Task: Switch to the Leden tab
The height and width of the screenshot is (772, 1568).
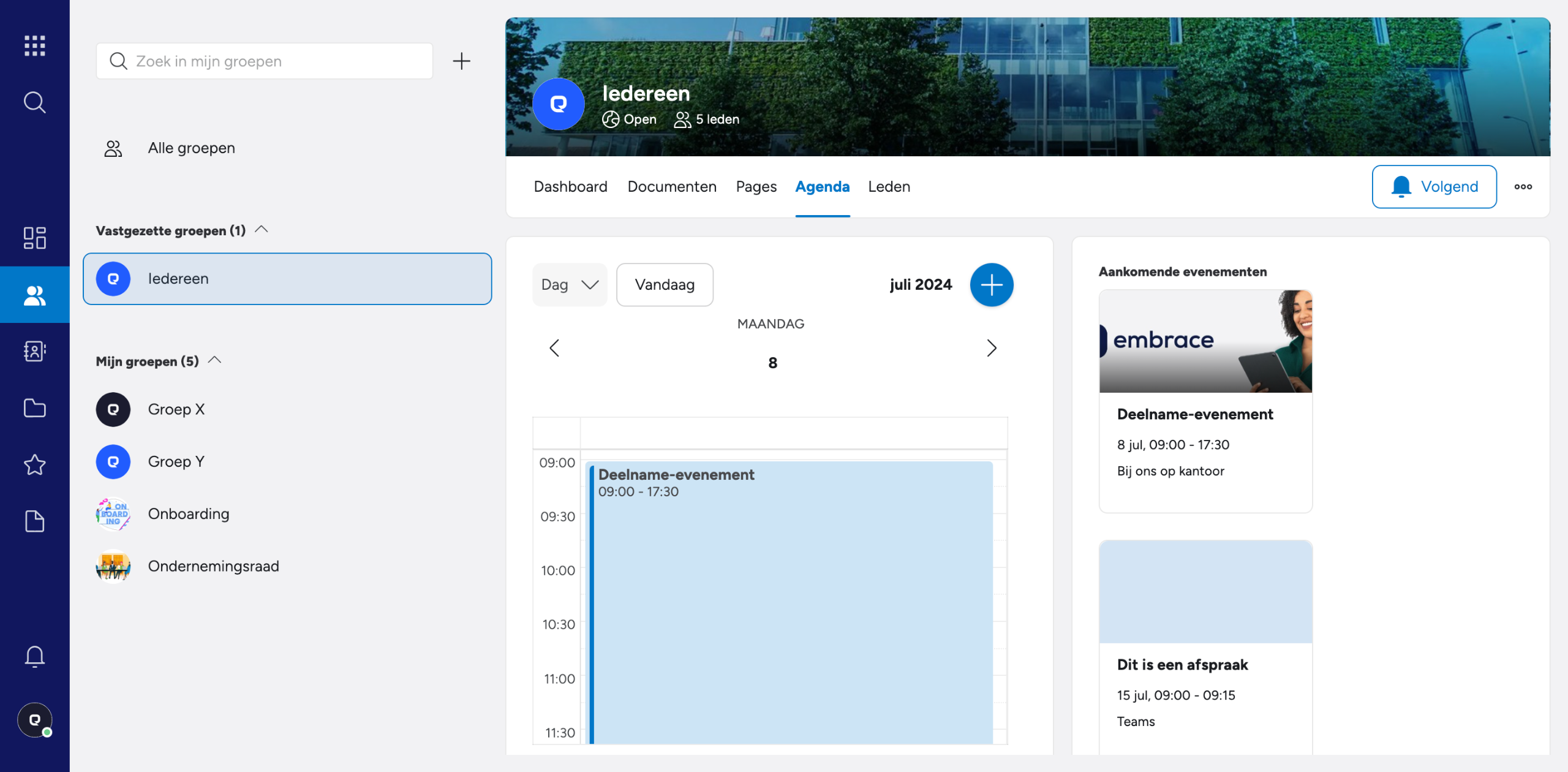Action: coord(889,186)
